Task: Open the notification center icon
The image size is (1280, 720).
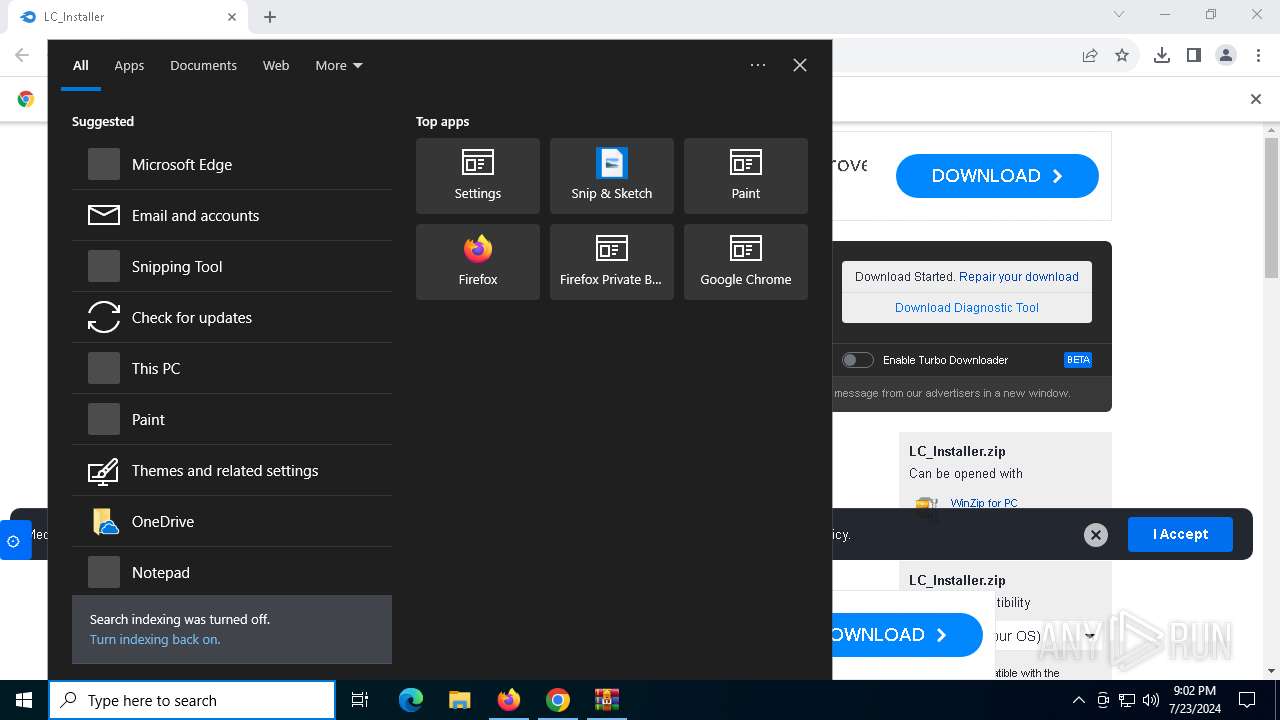Action: point(1247,700)
